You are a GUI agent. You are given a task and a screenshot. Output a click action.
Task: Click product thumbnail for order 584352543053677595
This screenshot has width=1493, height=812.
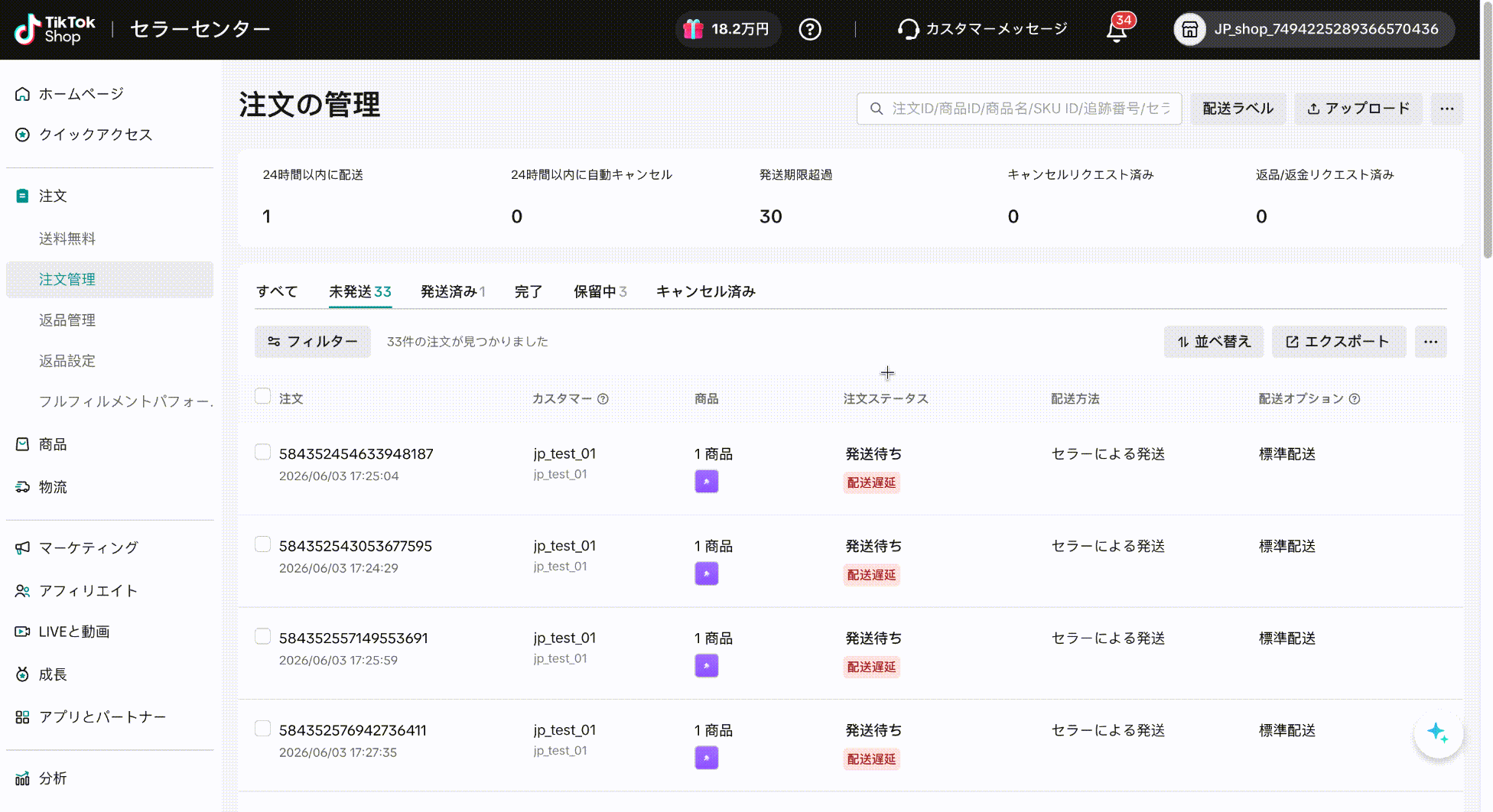pos(706,573)
